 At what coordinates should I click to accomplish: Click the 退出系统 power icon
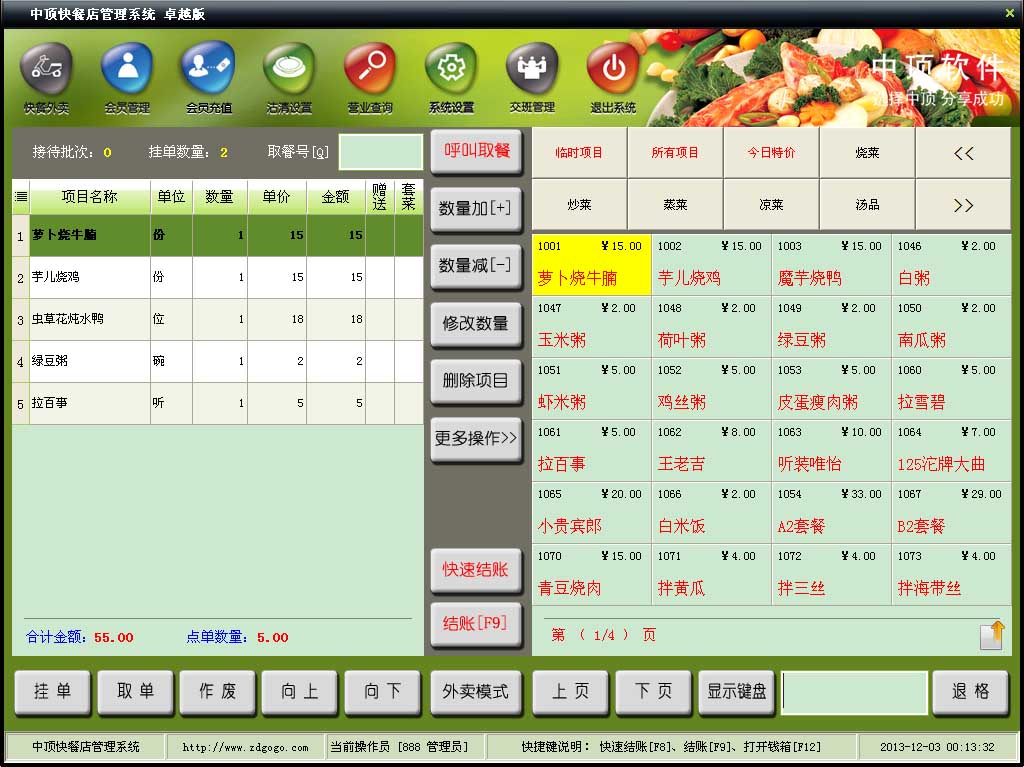coord(613,70)
